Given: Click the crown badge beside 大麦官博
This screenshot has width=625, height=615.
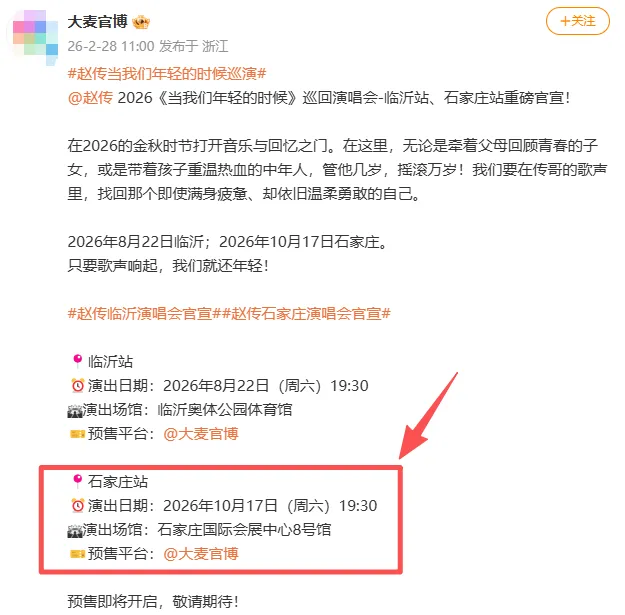Looking at the screenshot, I should (x=141, y=22).
